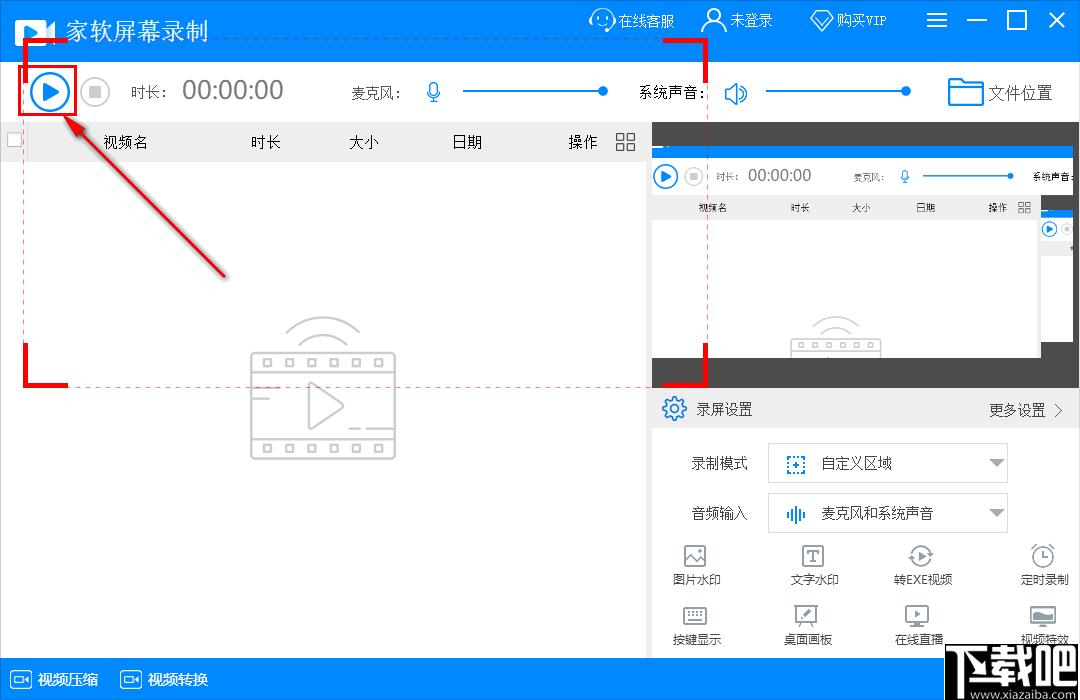Expand the 音频输入 dropdown
The width and height of the screenshot is (1080, 700).
point(888,513)
